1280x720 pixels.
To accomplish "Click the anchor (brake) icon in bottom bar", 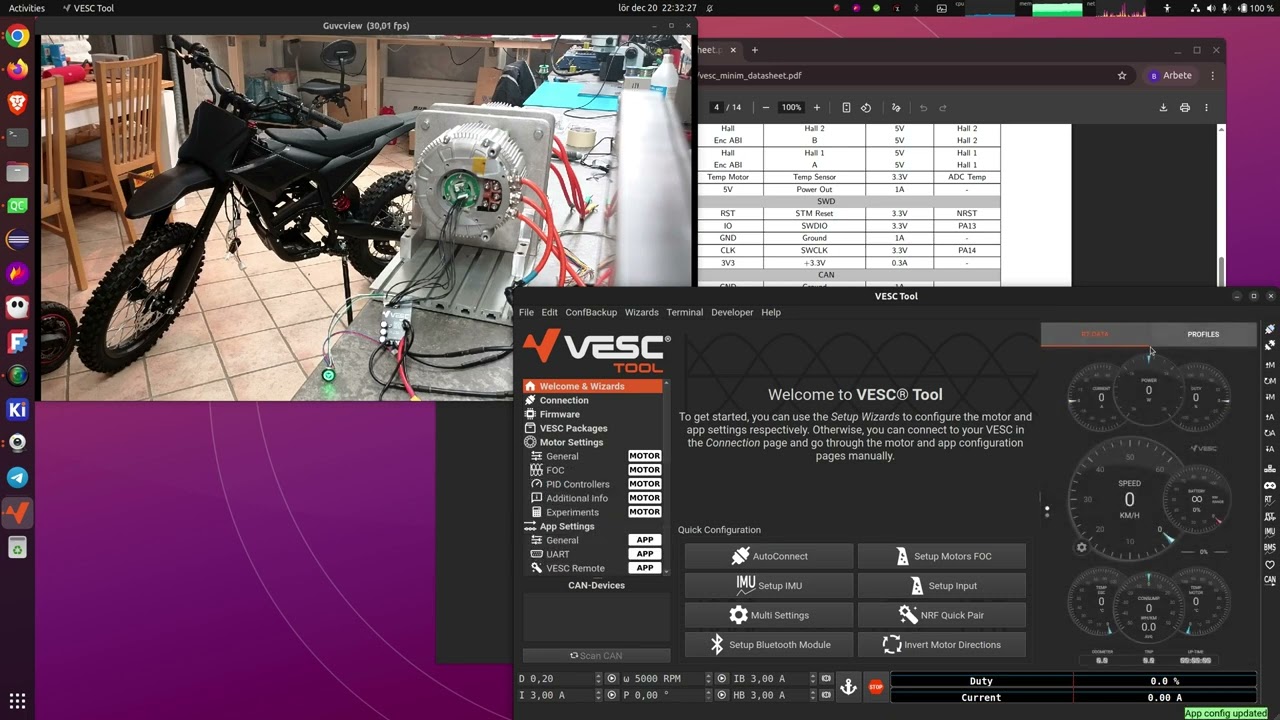I will coord(848,686).
